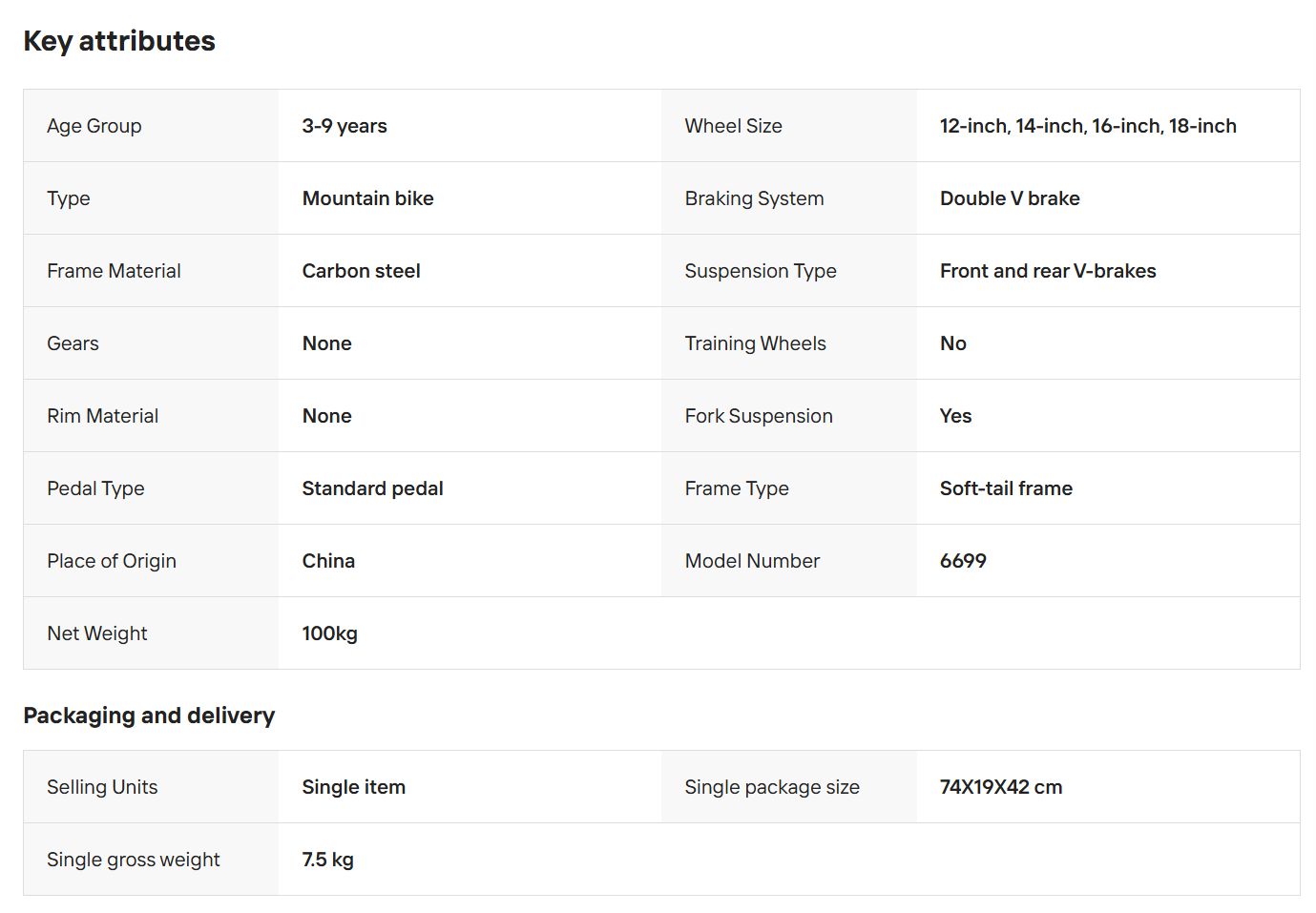Select the Training Wheels label
This screenshot has height=913, width=1316.
[x=756, y=343]
